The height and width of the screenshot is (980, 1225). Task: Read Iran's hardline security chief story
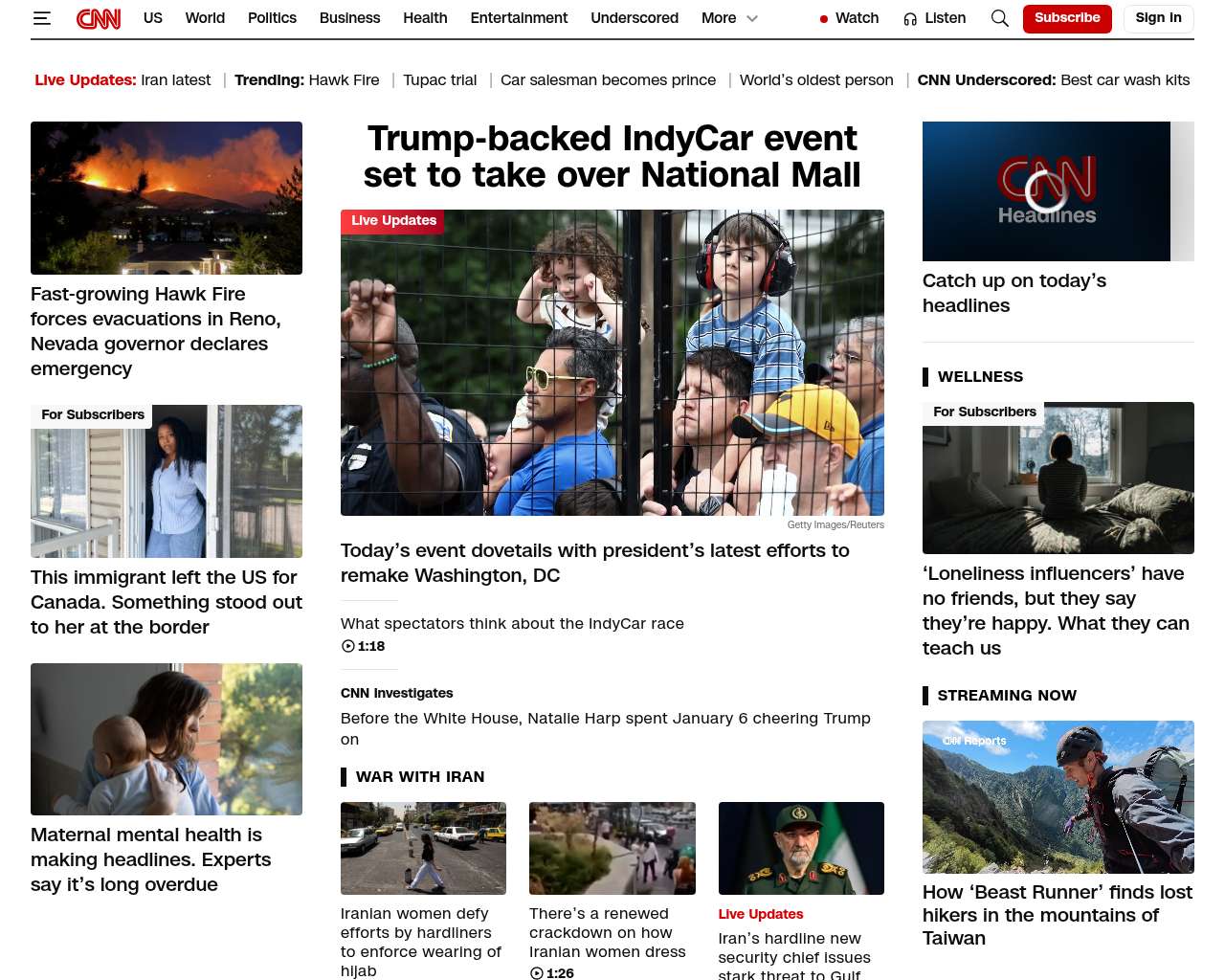point(794,957)
